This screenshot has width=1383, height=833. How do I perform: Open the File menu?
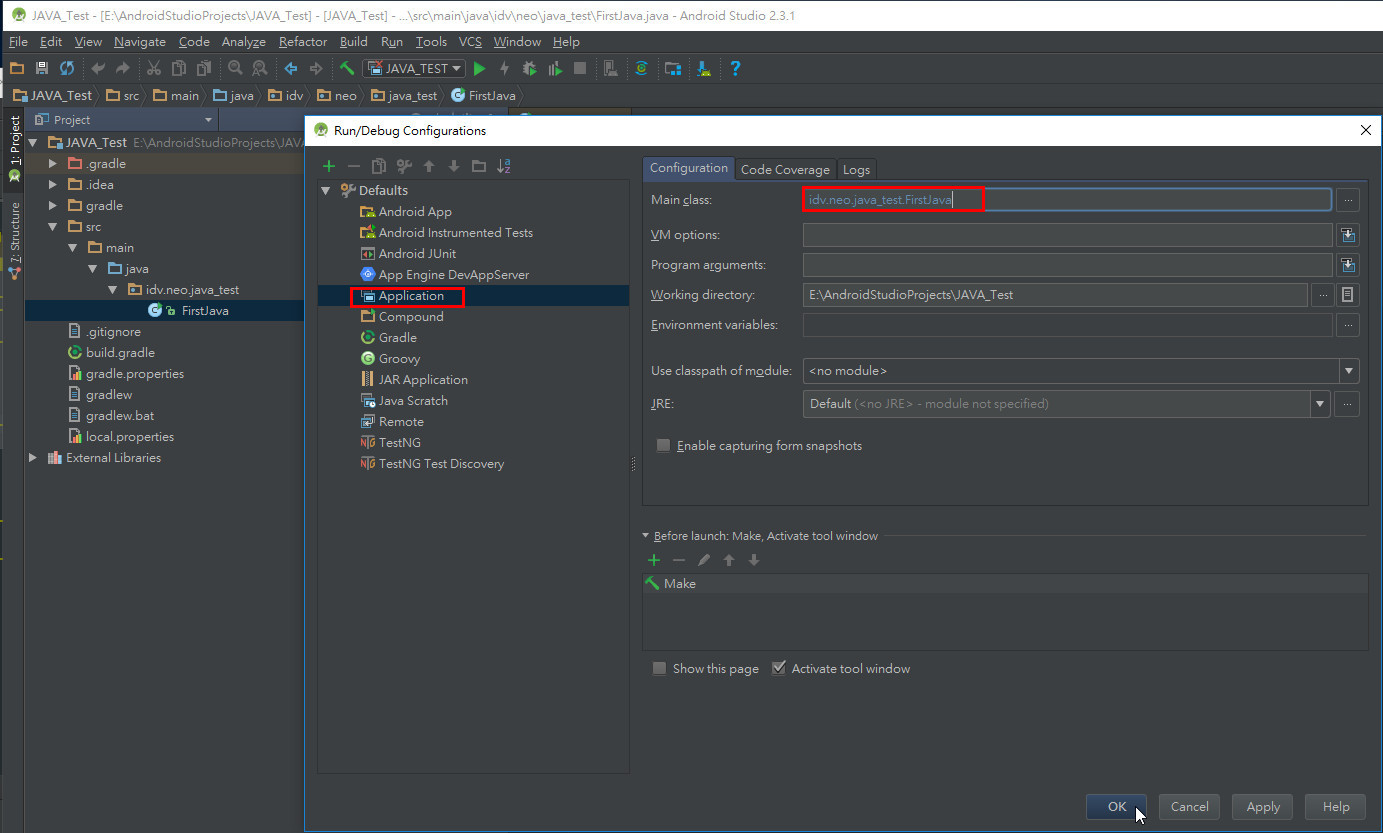coord(18,42)
